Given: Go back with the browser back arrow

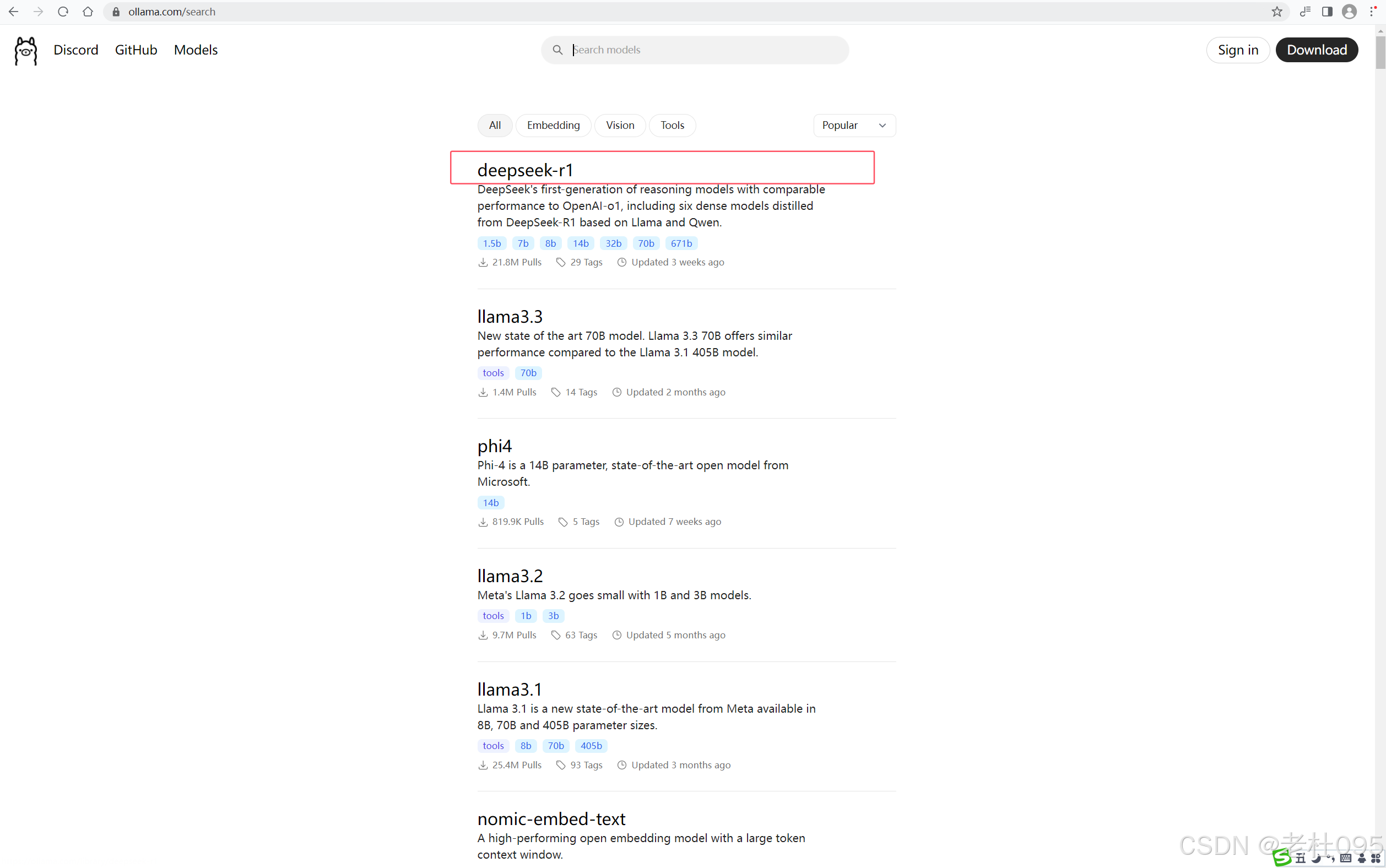Looking at the screenshot, I should coord(14,12).
